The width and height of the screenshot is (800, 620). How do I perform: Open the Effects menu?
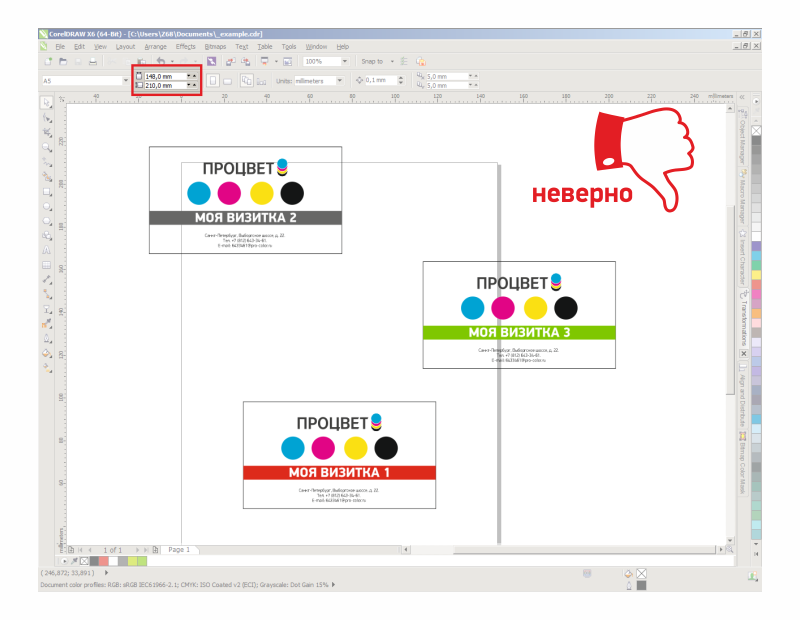(185, 46)
